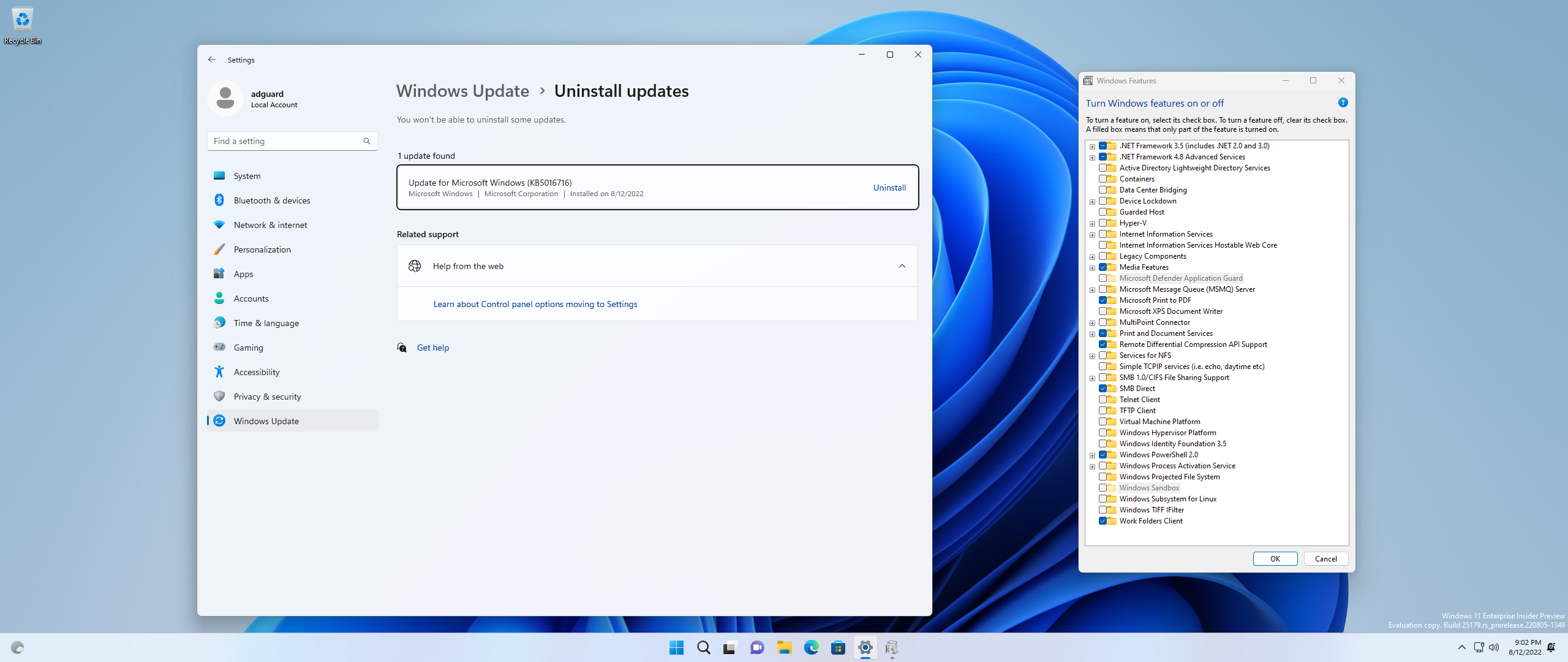Cancel the Windows Features dialog
This screenshot has width=1568, height=662.
[1326, 558]
